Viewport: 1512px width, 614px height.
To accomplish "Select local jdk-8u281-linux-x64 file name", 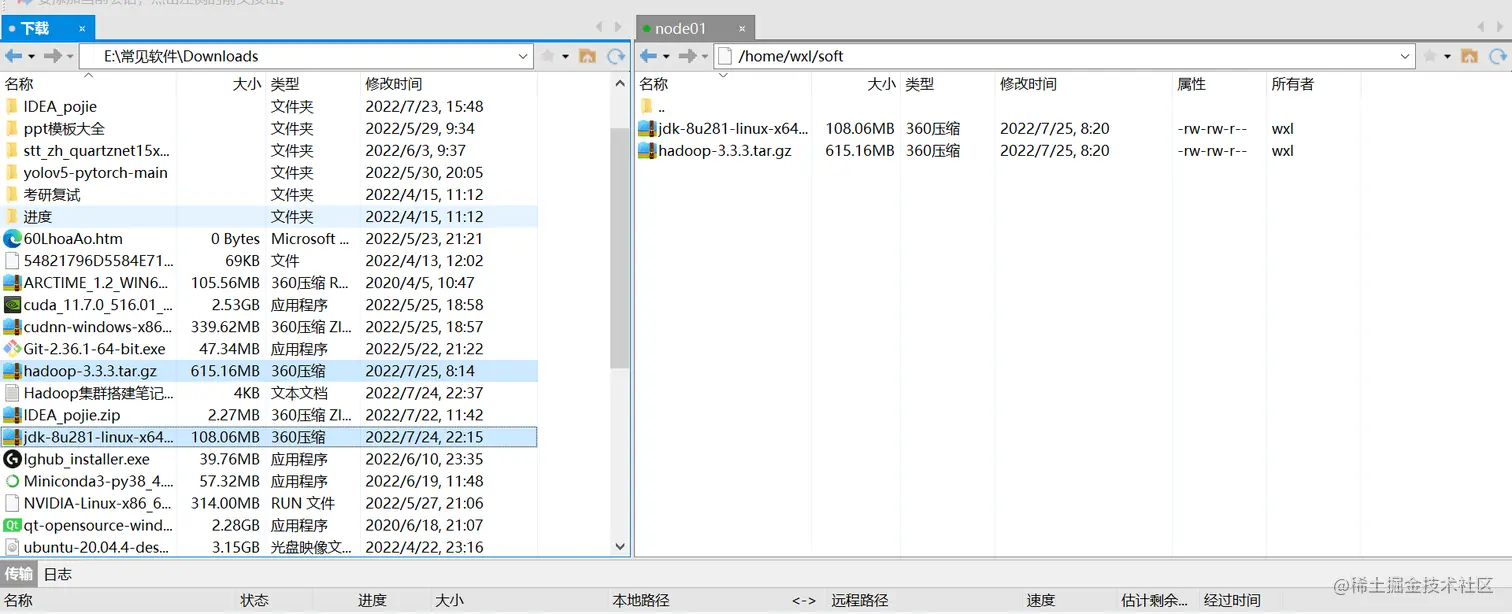I will pos(98,437).
